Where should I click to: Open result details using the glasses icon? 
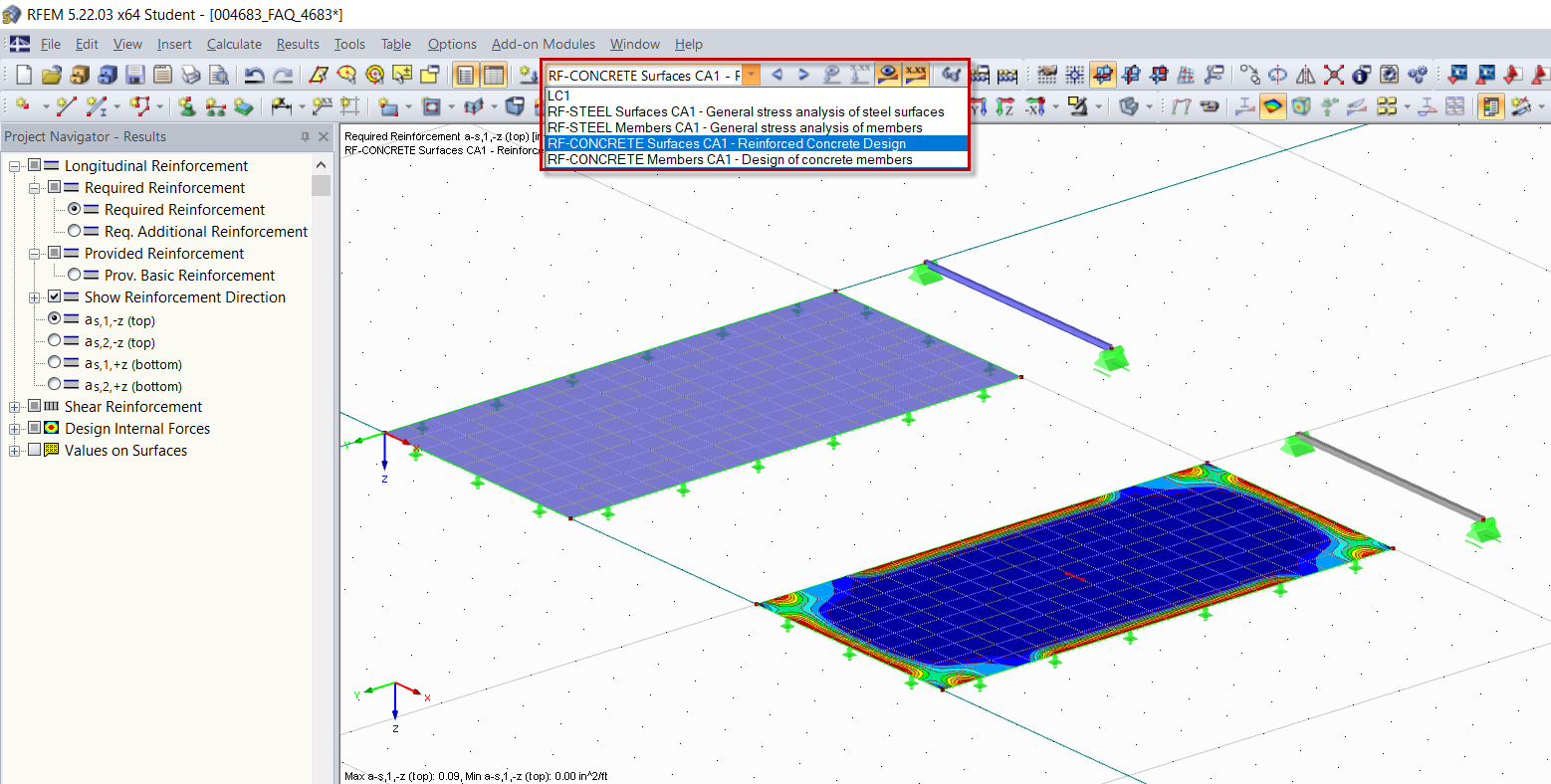coord(952,75)
